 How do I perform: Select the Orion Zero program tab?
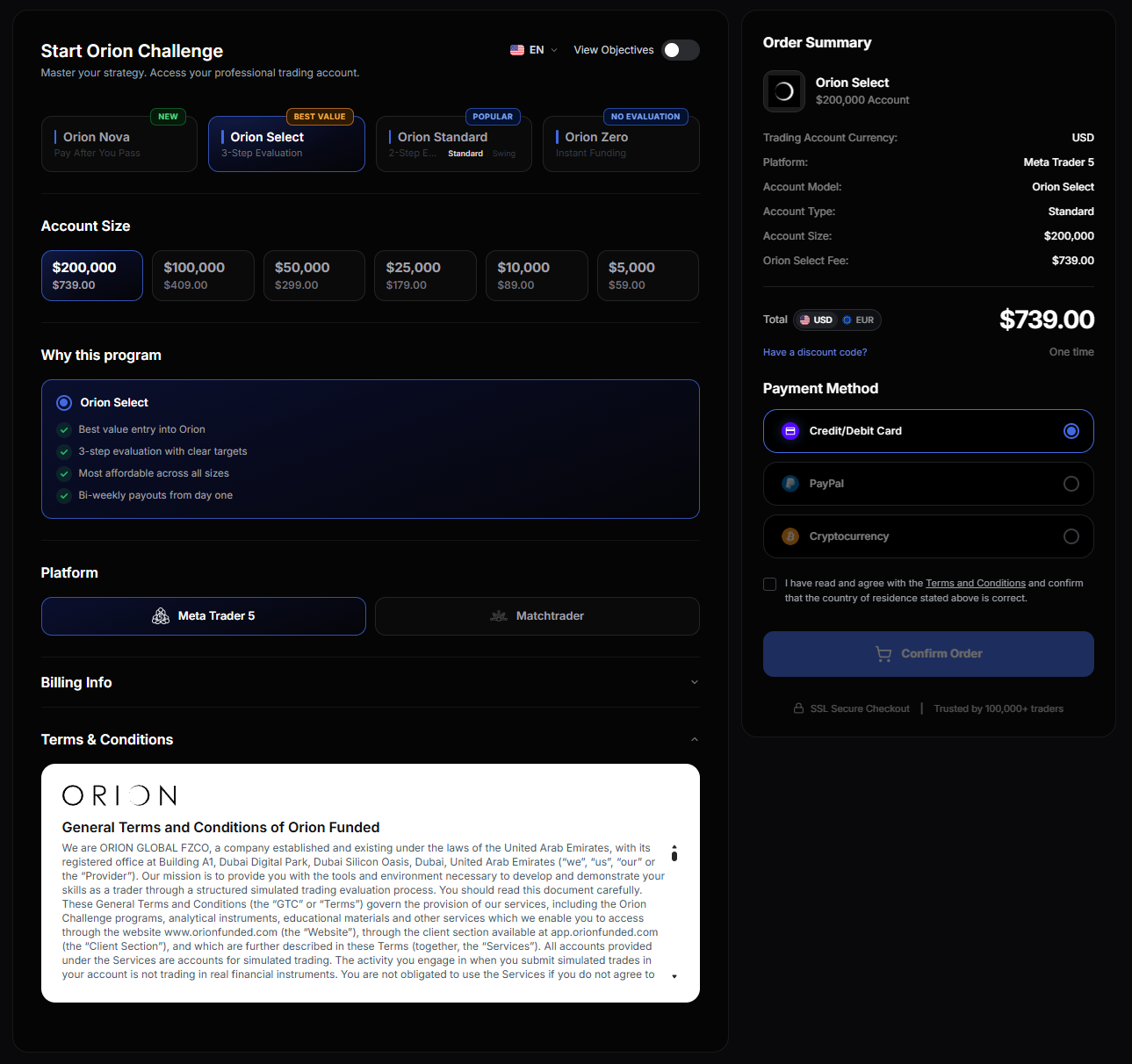tap(621, 144)
